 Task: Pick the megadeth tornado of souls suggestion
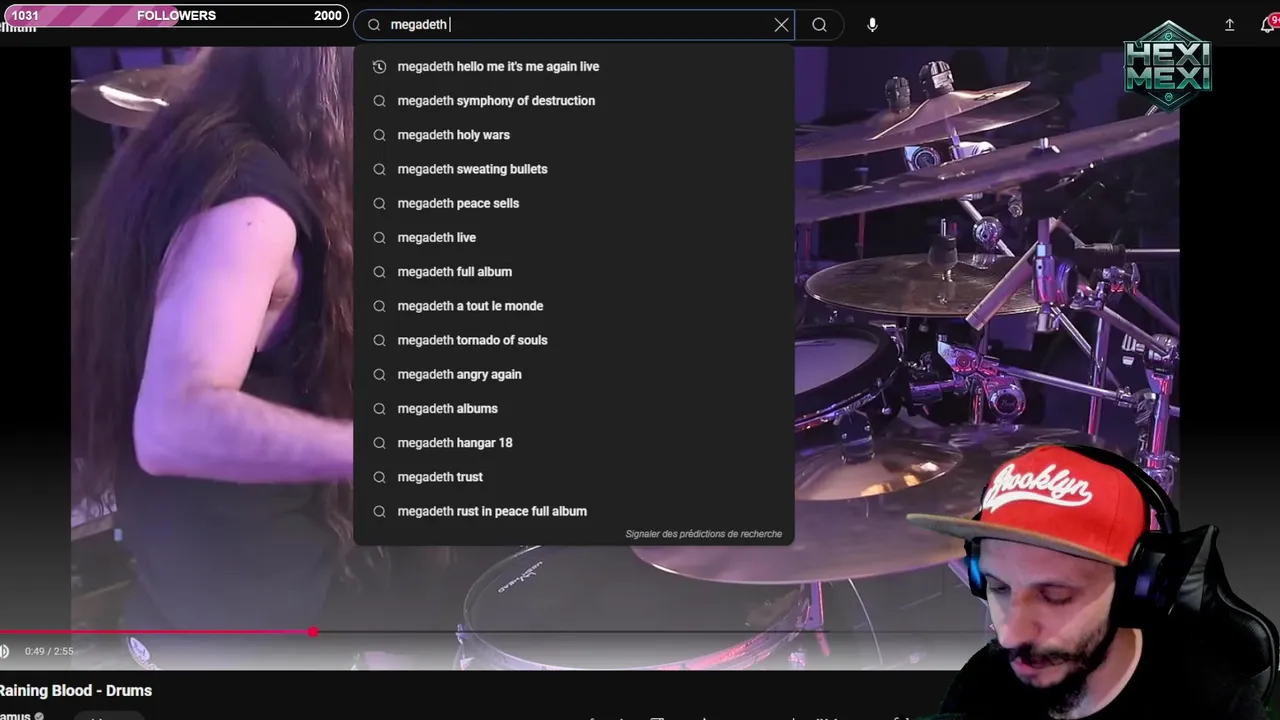[574, 340]
